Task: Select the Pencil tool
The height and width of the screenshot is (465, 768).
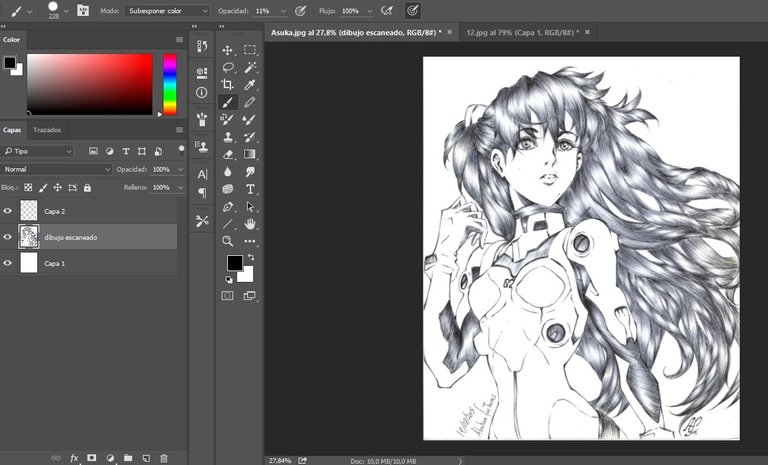Action: pyautogui.click(x=250, y=102)
